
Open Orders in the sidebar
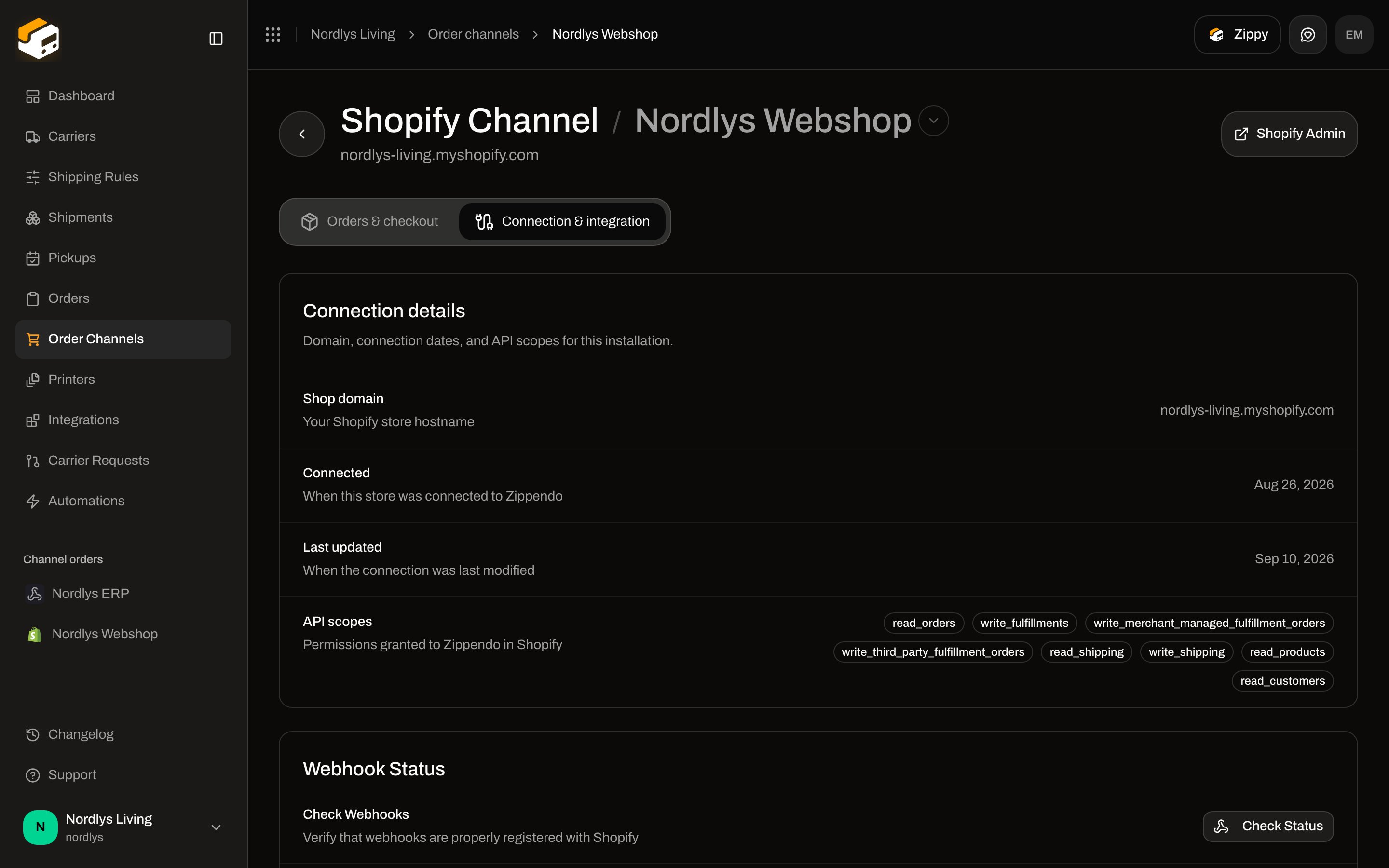[123, 298]
